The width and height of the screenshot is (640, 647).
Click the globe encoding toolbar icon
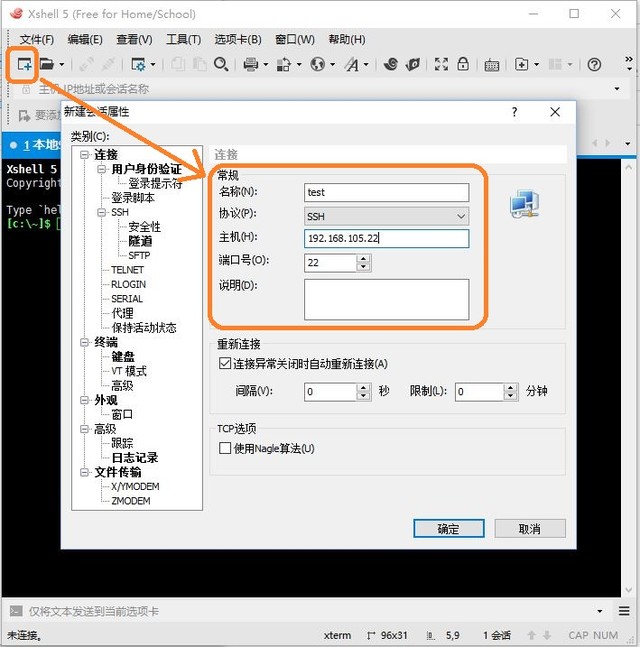(x=317, y=64)
